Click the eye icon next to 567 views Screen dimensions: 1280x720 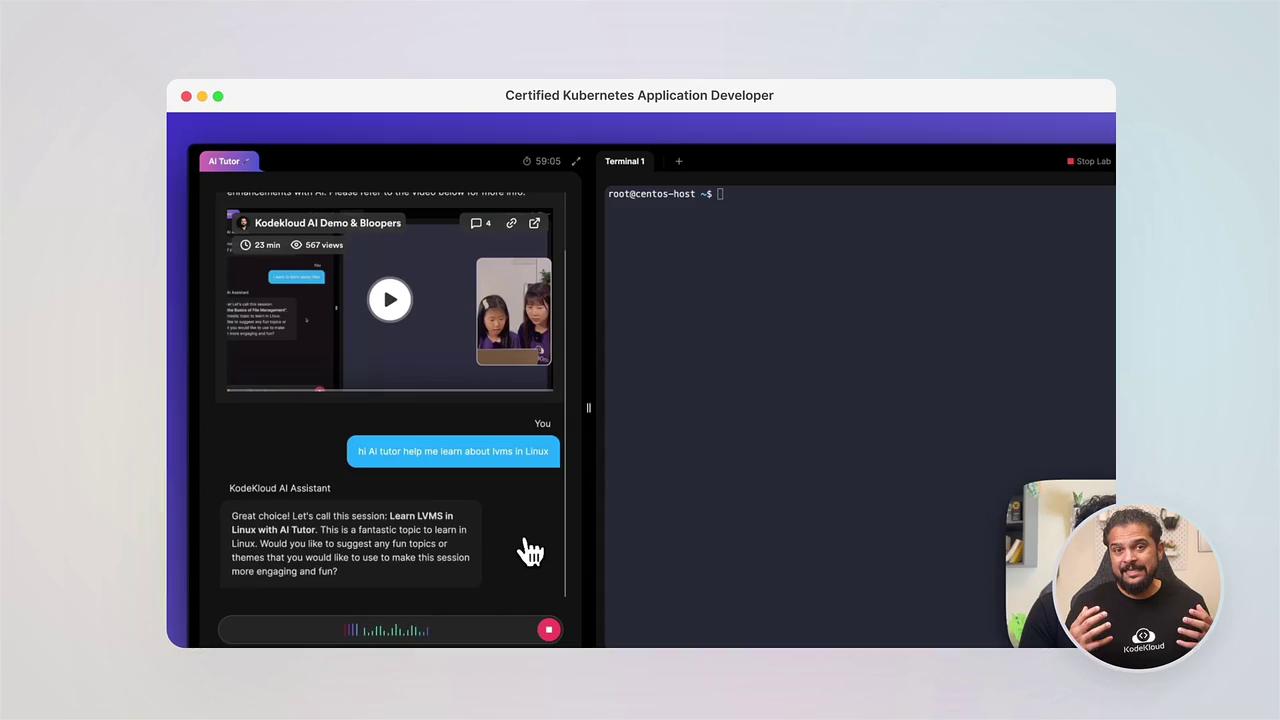(296, 245)
